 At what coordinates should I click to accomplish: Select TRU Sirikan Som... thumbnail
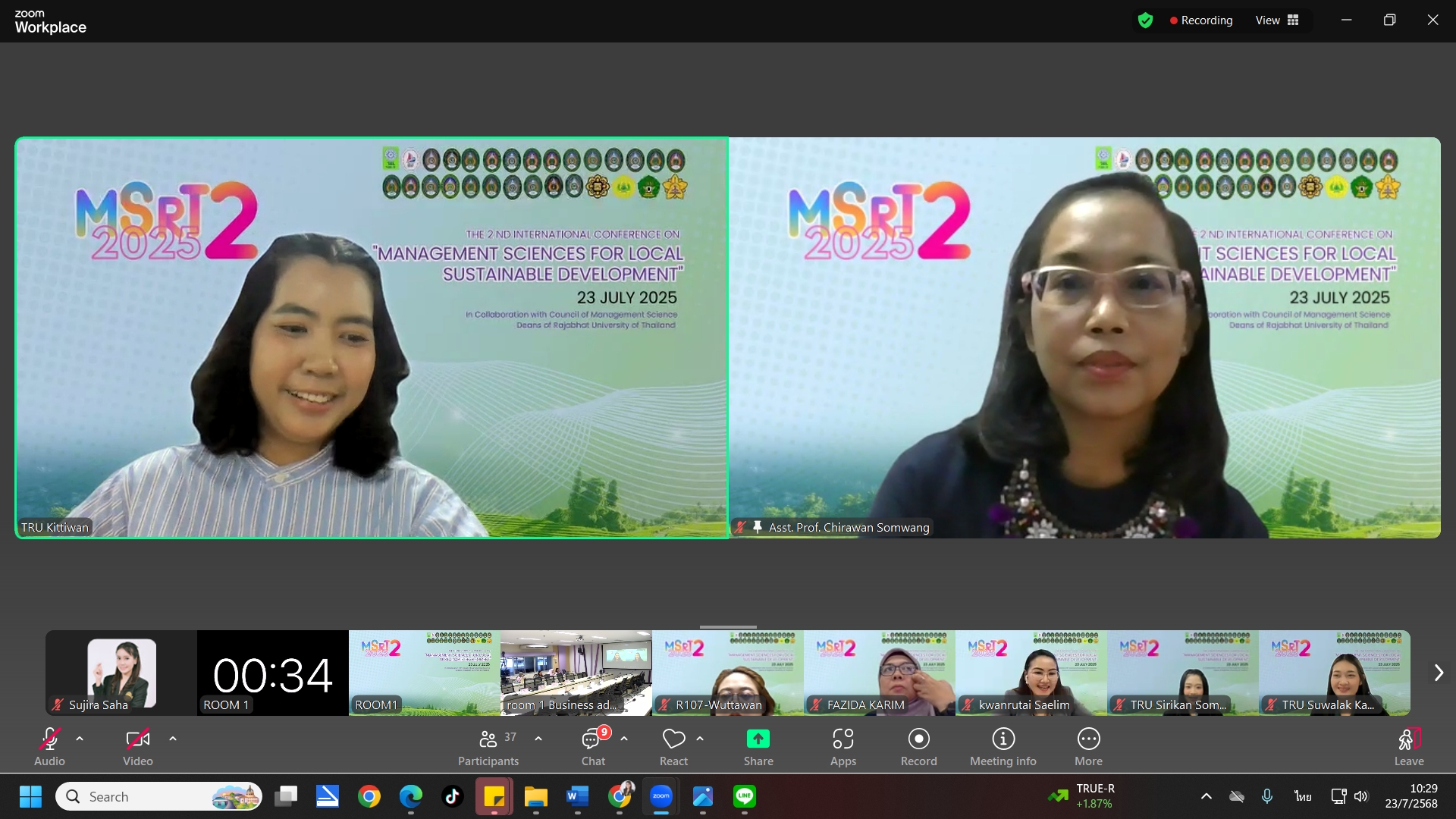pyautogui.click(x=1183, y=673)
